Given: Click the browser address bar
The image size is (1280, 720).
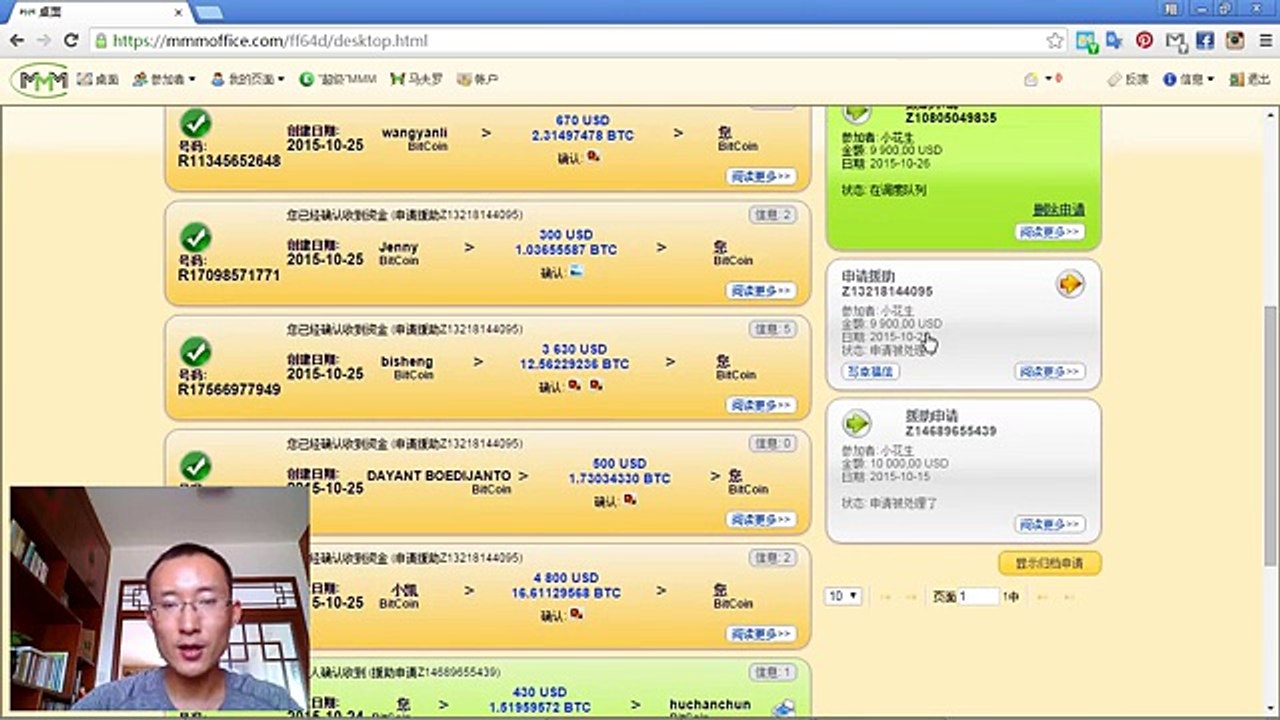Looking at the screenshot, I should [x=576, y=41].
